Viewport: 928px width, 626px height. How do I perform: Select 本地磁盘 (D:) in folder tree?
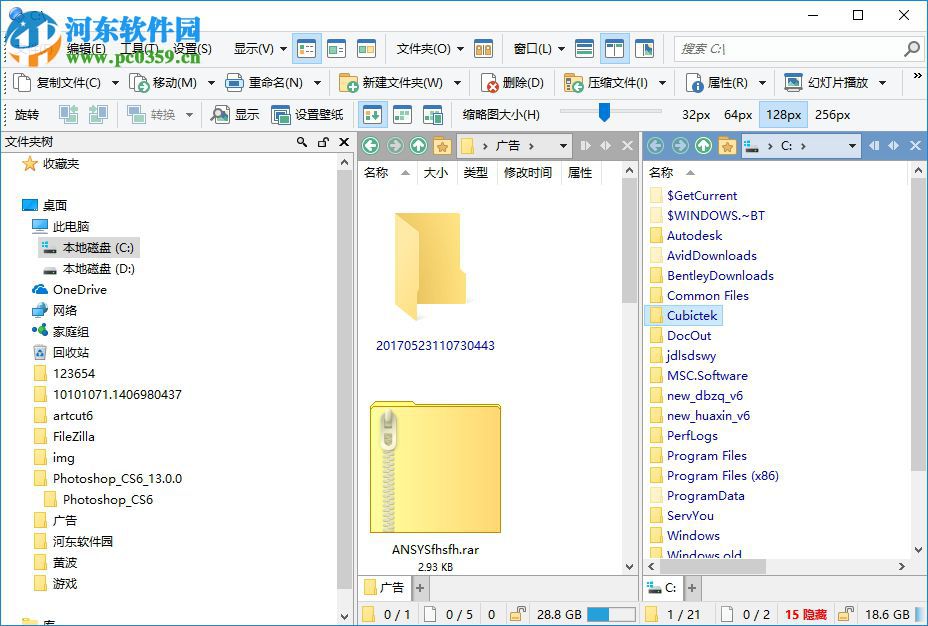98,269
